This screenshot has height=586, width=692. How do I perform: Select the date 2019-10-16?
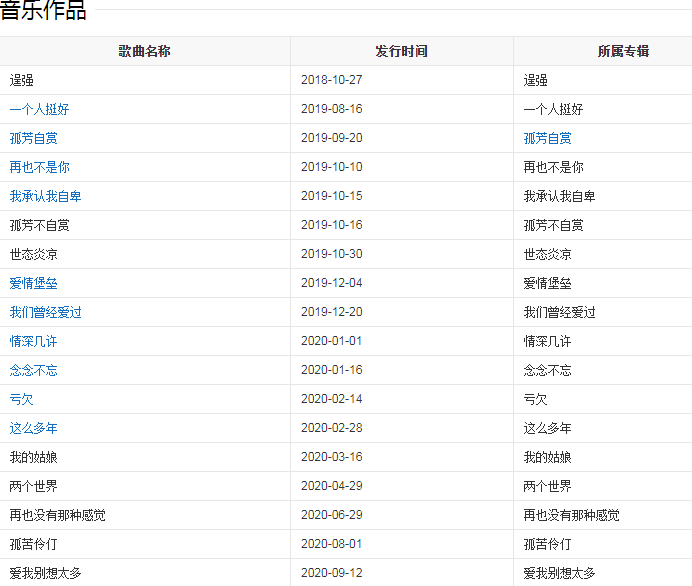(x=331, y=225)
